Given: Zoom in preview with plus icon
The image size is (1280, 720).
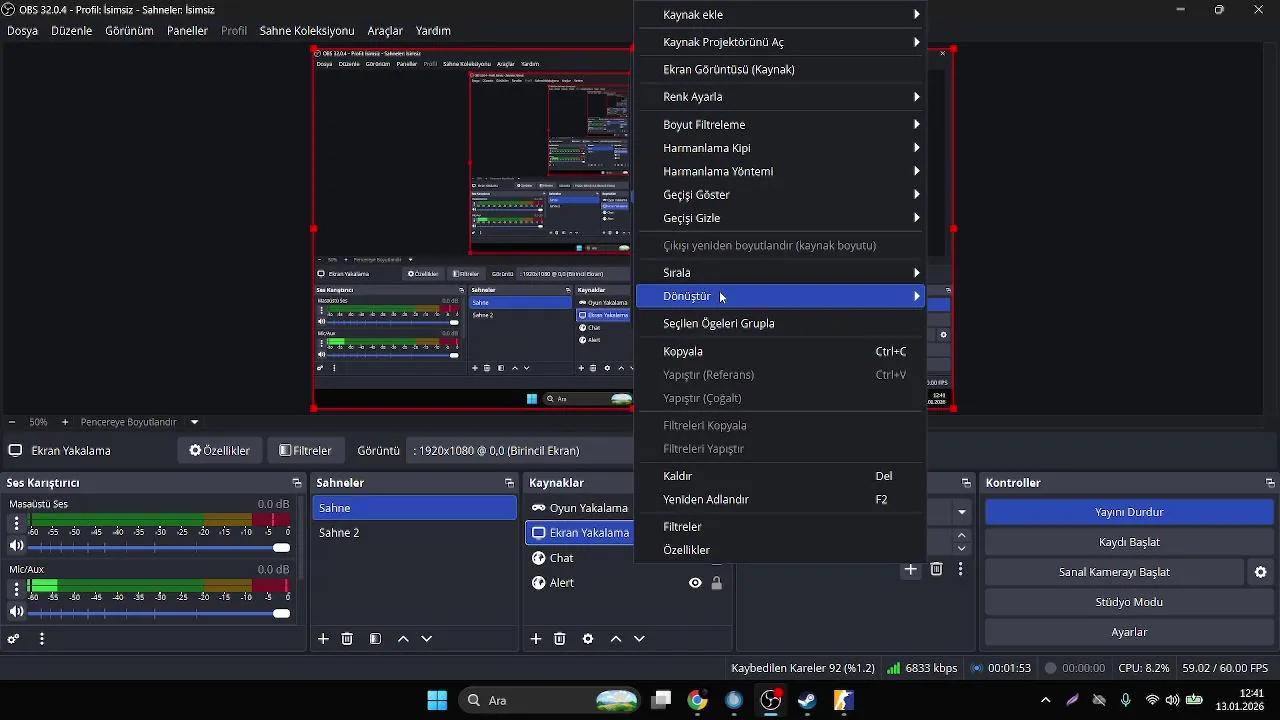Looking at the screenshot, I should pos(65,422).
